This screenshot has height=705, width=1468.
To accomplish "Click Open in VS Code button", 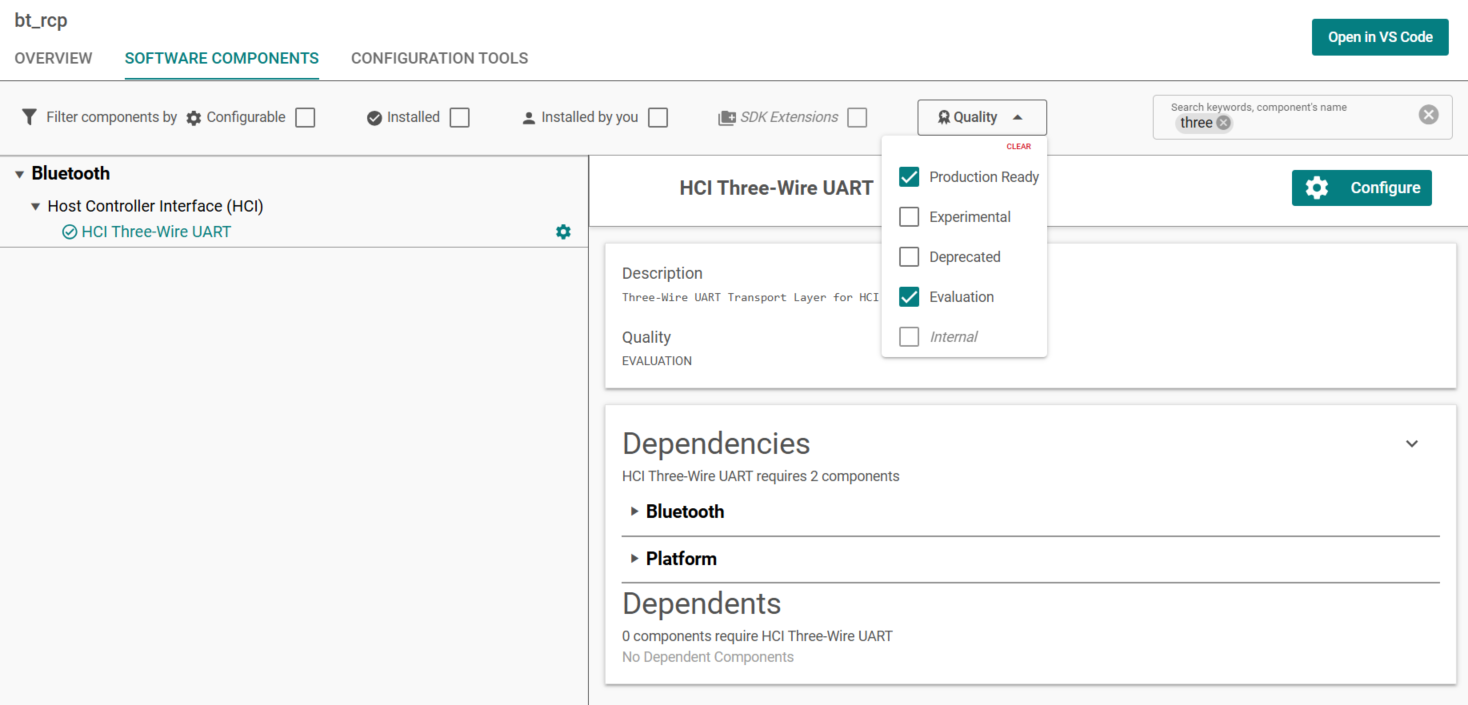I will click(x=1380, y=37).
